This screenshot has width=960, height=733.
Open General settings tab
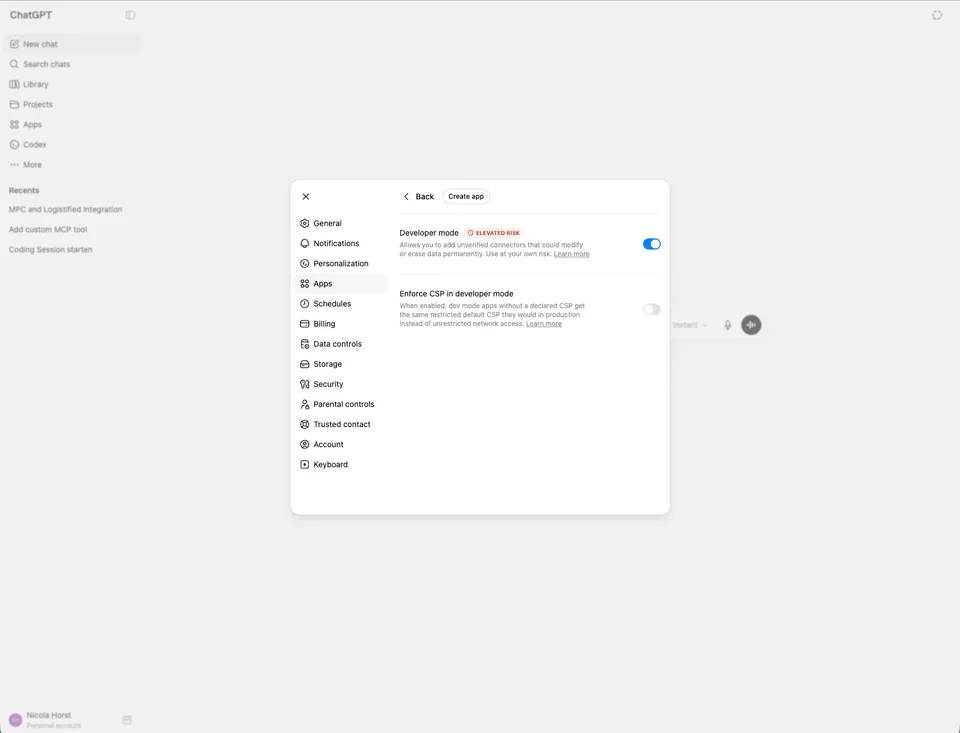(x=341, y=224)
